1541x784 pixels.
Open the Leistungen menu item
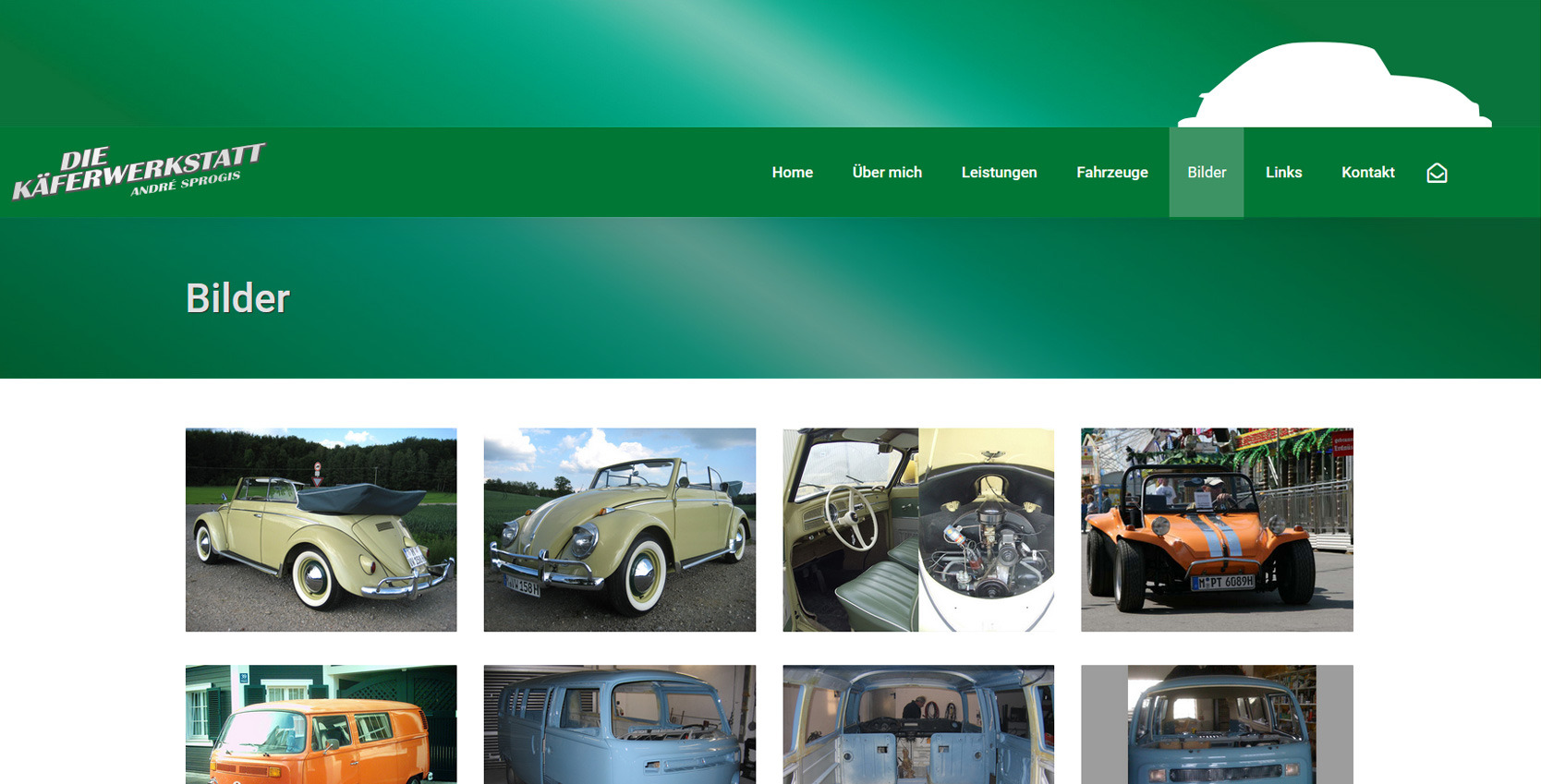click(999, 173)
